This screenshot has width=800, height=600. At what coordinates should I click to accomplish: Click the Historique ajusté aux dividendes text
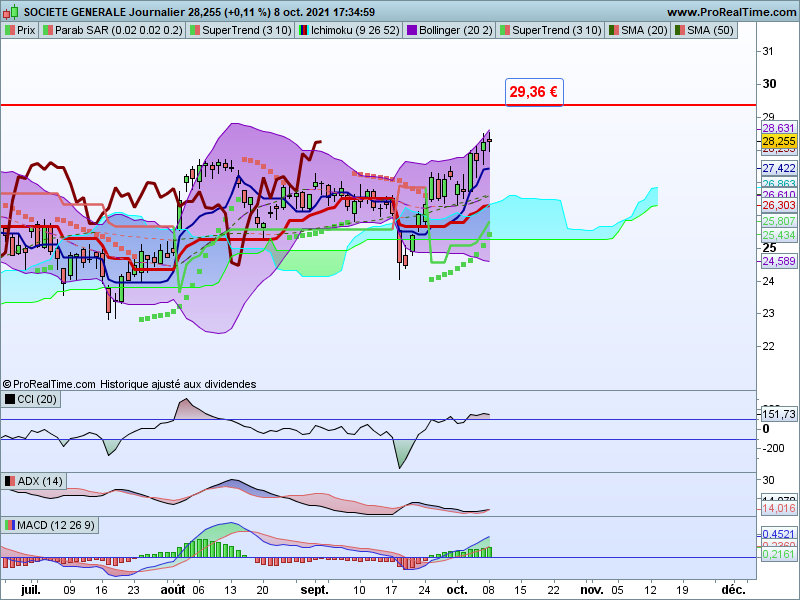(178, 384)
